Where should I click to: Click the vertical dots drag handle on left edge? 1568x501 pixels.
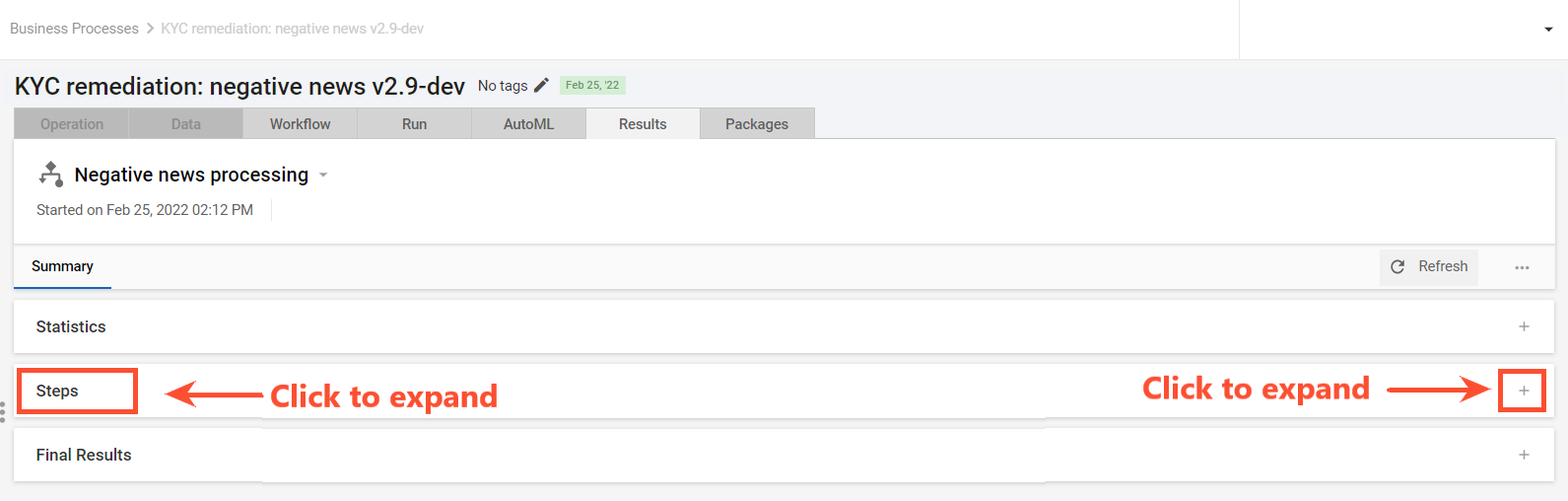click(x=3, y=411)
